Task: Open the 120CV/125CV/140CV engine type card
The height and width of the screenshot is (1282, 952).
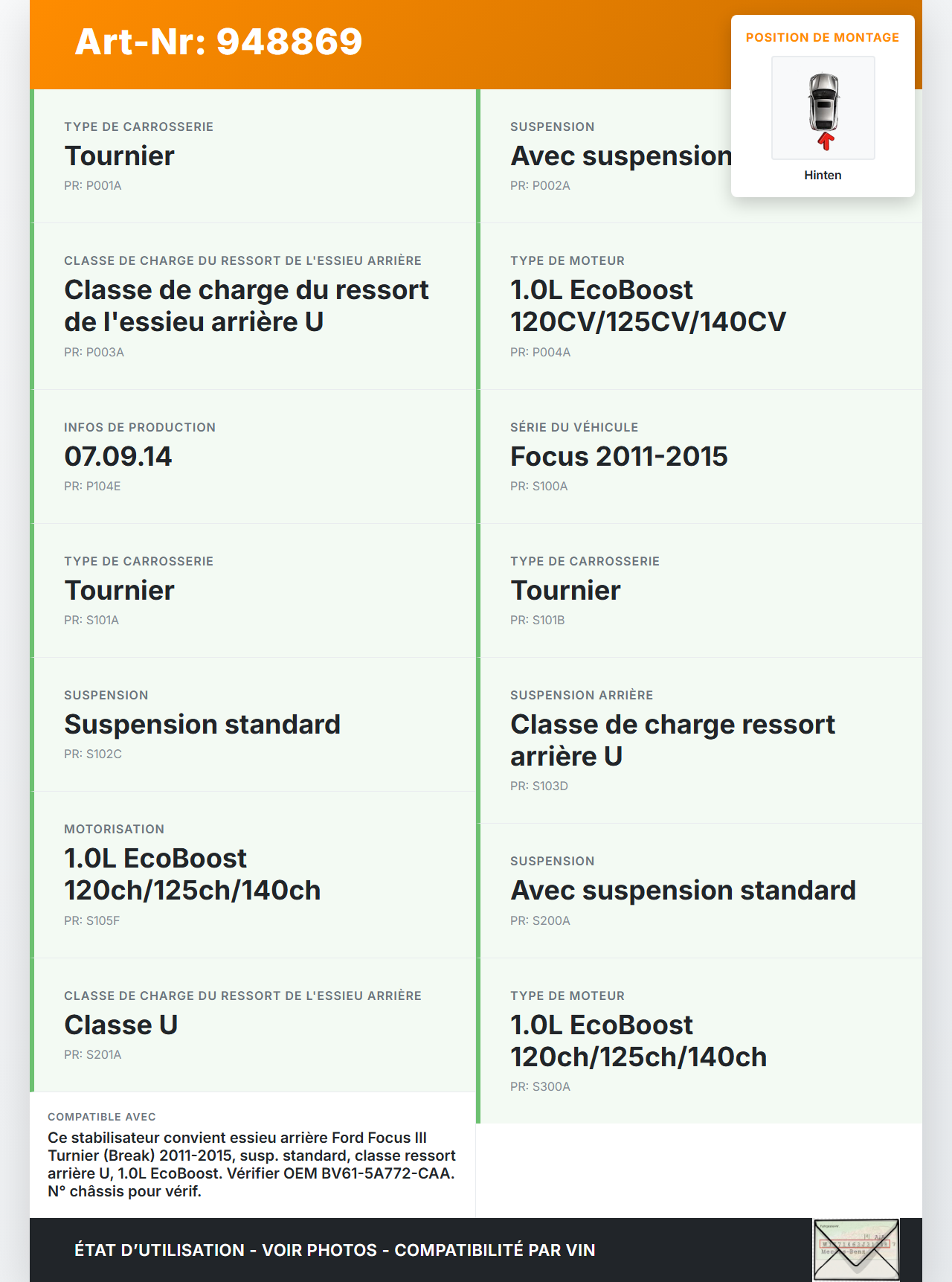Action: 699,306
